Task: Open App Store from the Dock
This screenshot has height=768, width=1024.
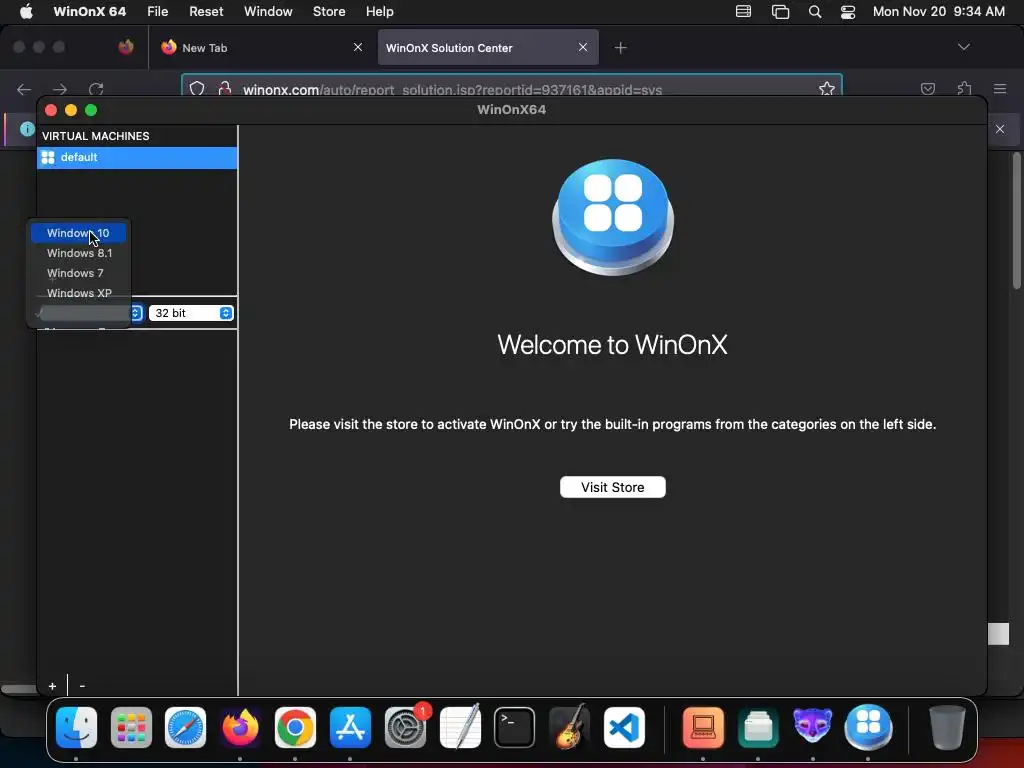Action: (x=350, y=728)
